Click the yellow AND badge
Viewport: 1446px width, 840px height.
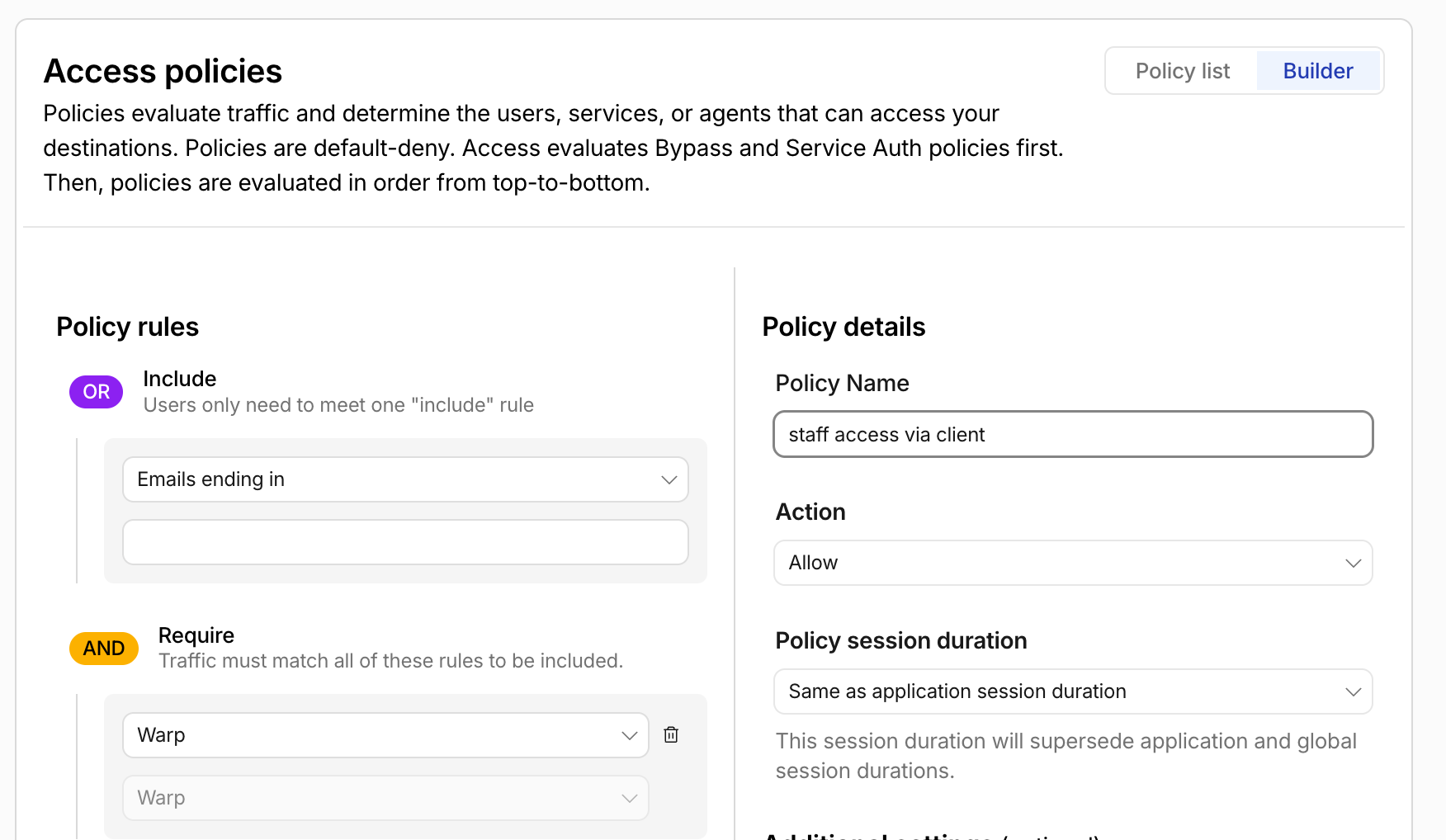pyautogui.click(x=103, y=649)
